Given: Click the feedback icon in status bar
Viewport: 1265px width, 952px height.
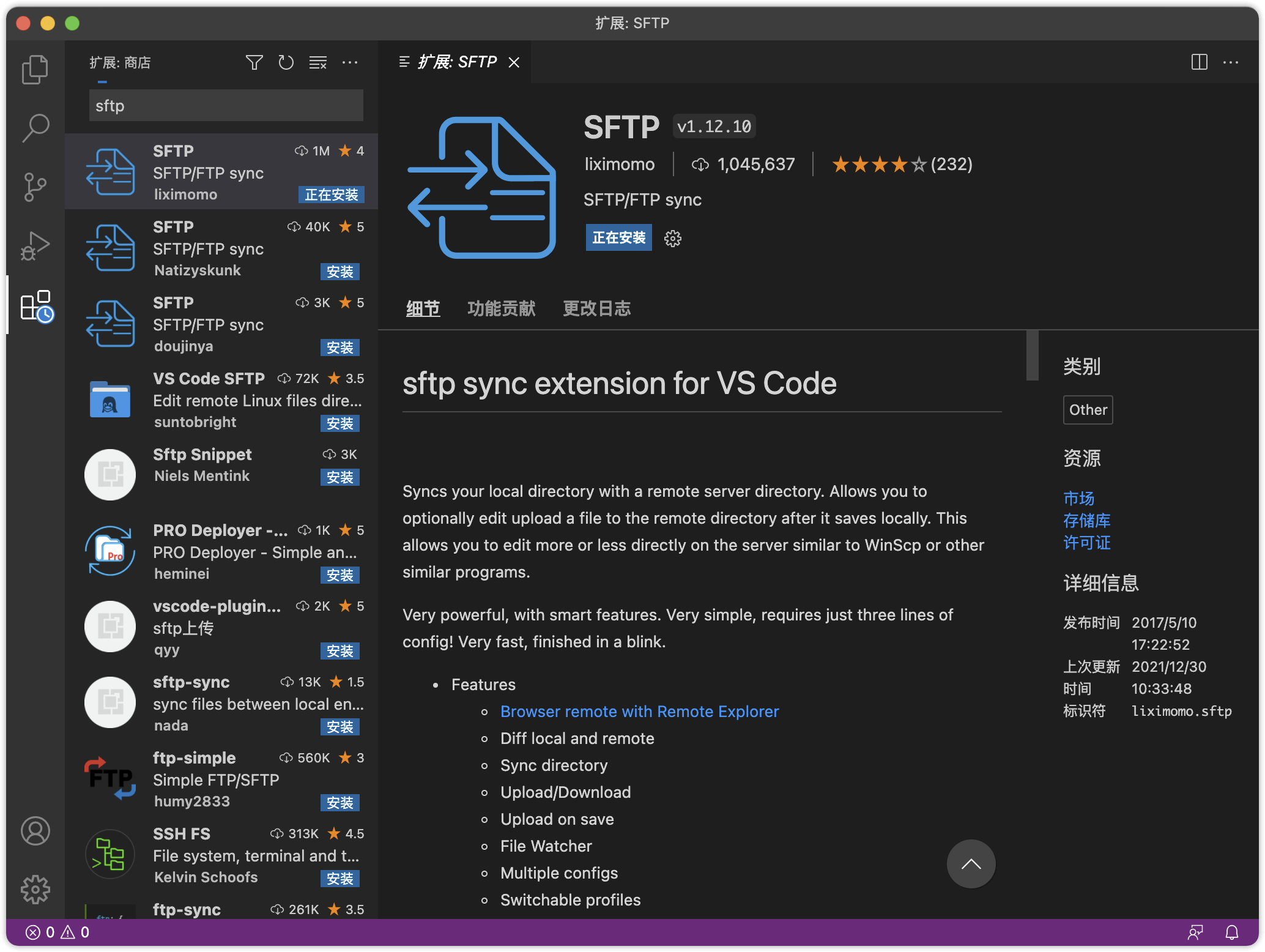Looking at the screenshot, I should tap(1195, 932).
